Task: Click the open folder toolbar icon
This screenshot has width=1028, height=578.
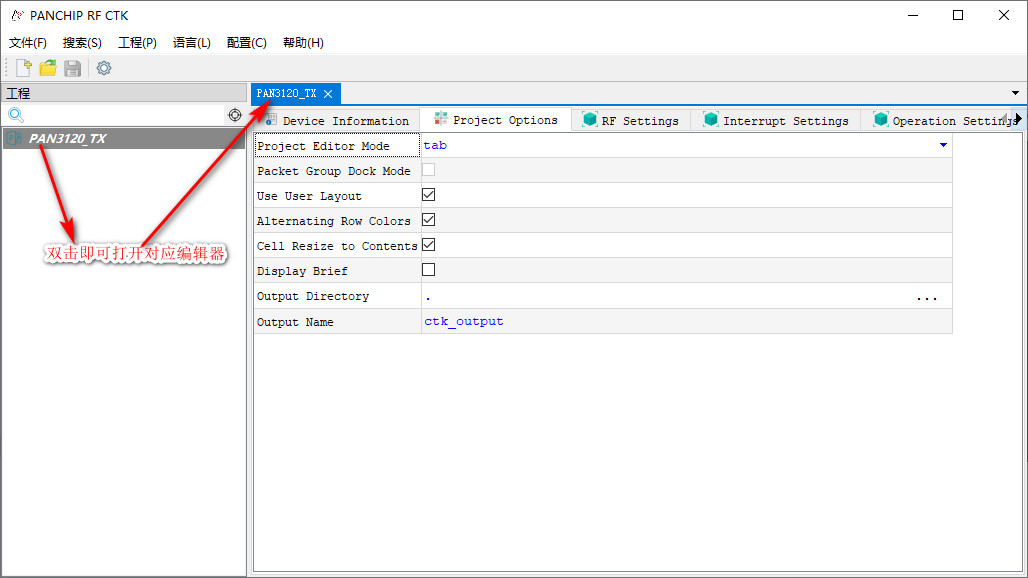Action: click(48, 68)
